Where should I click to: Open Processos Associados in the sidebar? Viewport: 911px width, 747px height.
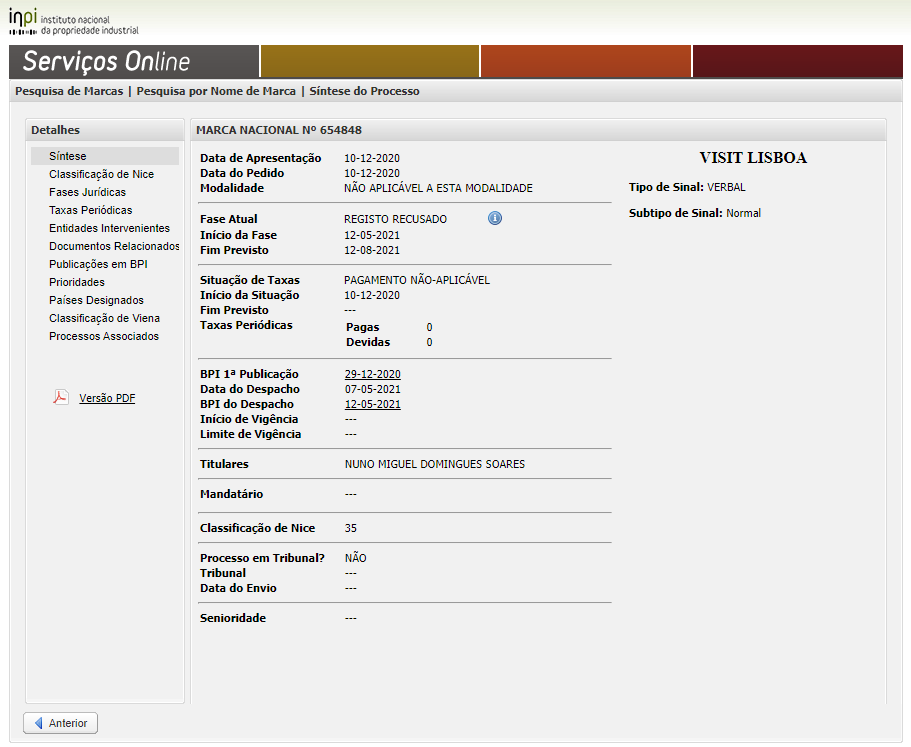(x=103, y=336)
